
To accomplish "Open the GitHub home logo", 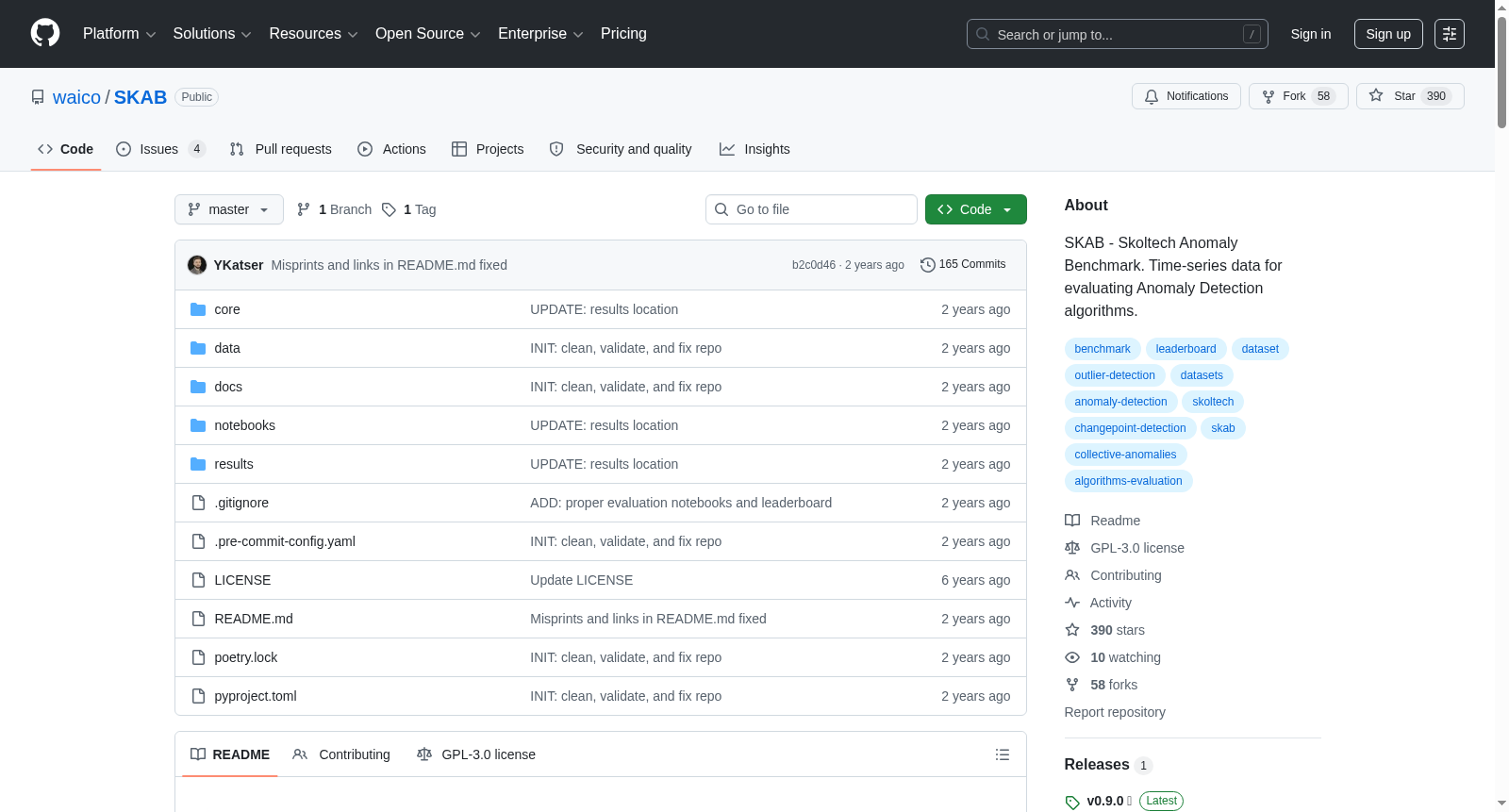I will point(45,33).
